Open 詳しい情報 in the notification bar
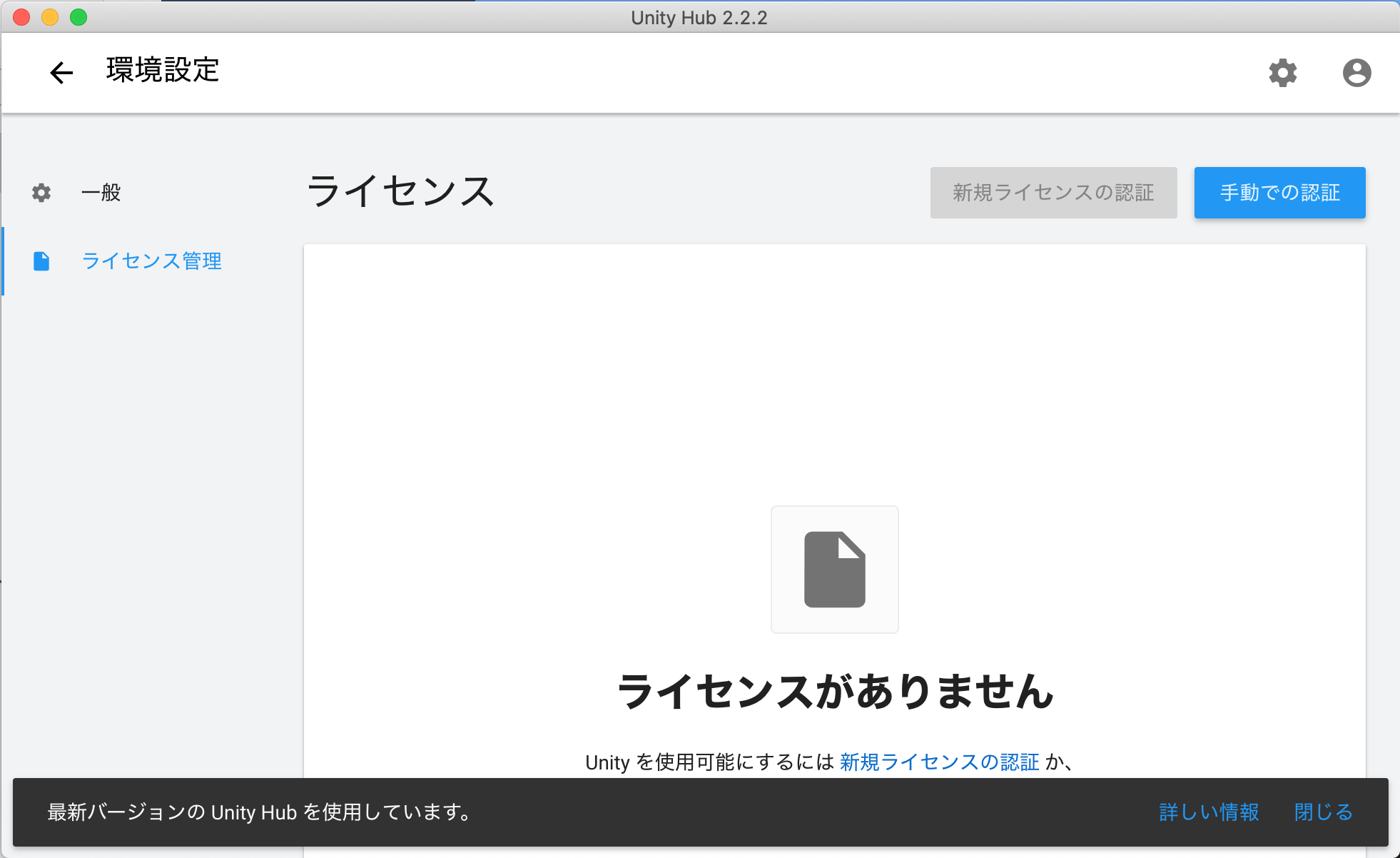Image resolution: width=1400 pixels, height=858 pixels. pos(1209,812)
